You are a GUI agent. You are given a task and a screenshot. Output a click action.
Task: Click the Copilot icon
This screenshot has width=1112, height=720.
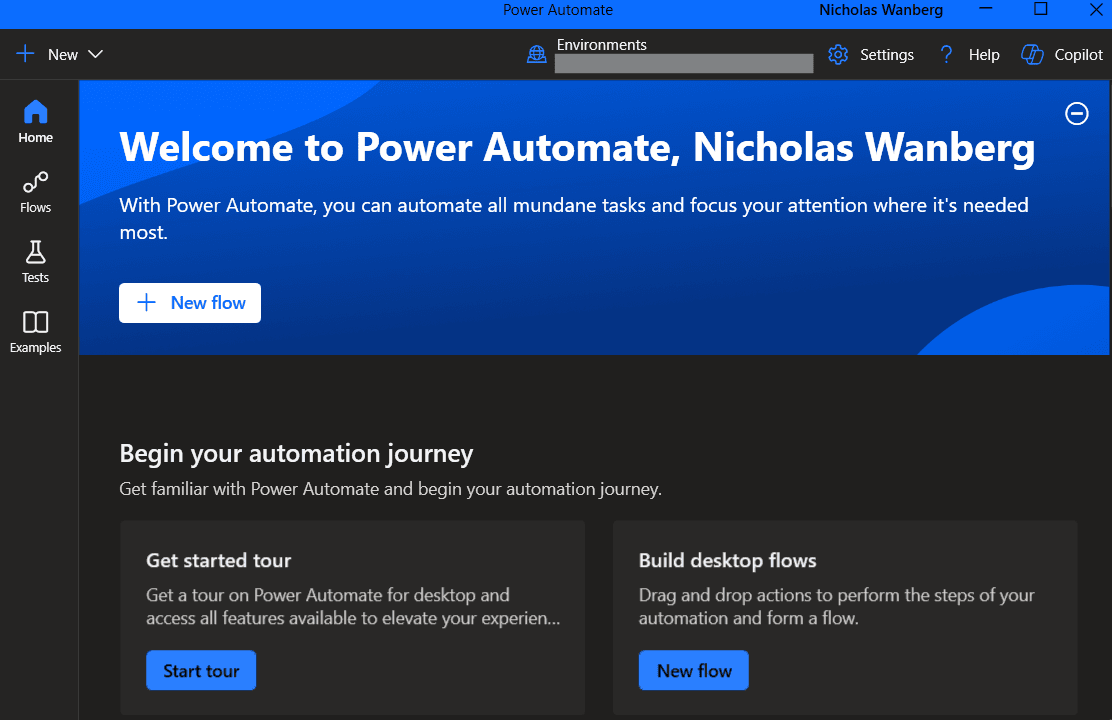click(1032, 55)
